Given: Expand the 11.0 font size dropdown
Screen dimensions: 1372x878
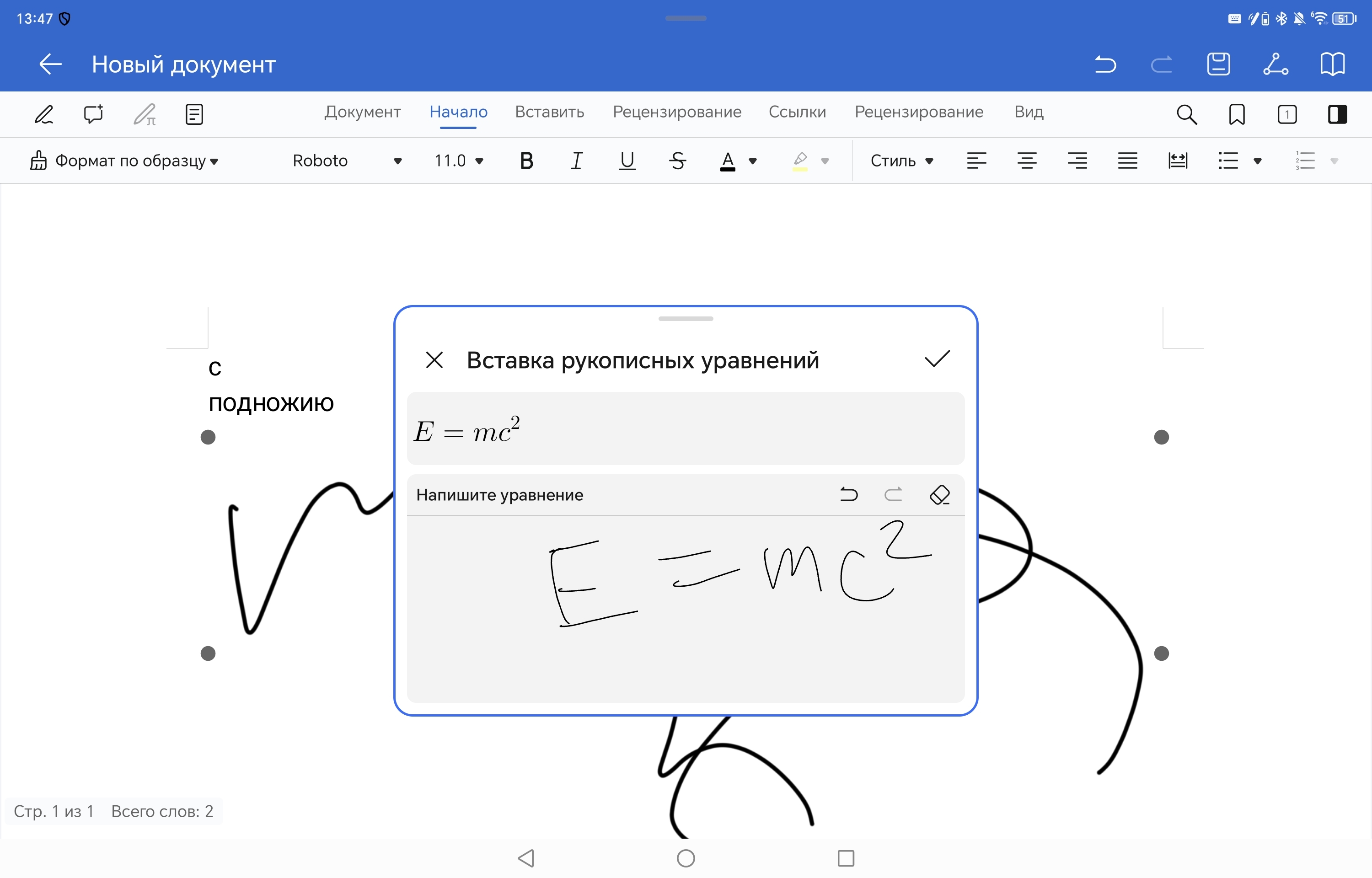Looking at the screenshot, I should pos(459,161).
